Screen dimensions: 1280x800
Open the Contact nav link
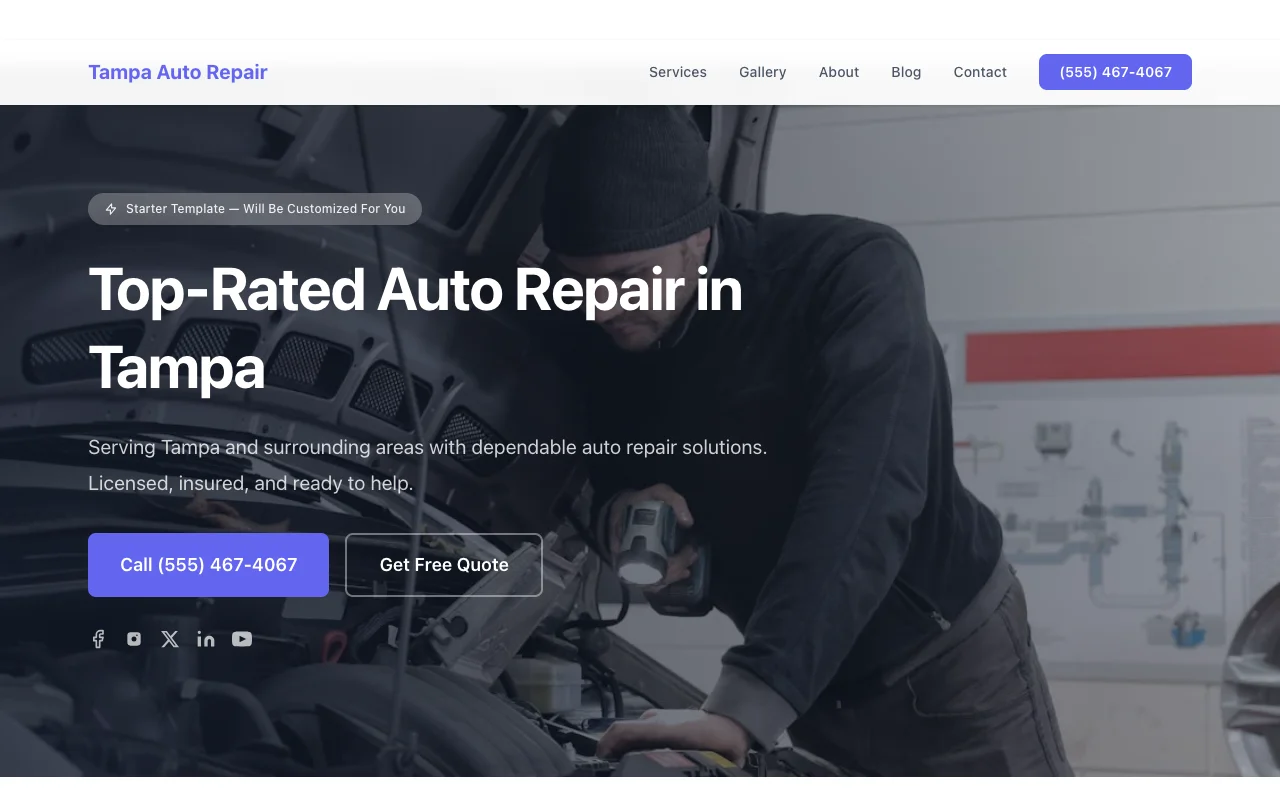[980, 72]
